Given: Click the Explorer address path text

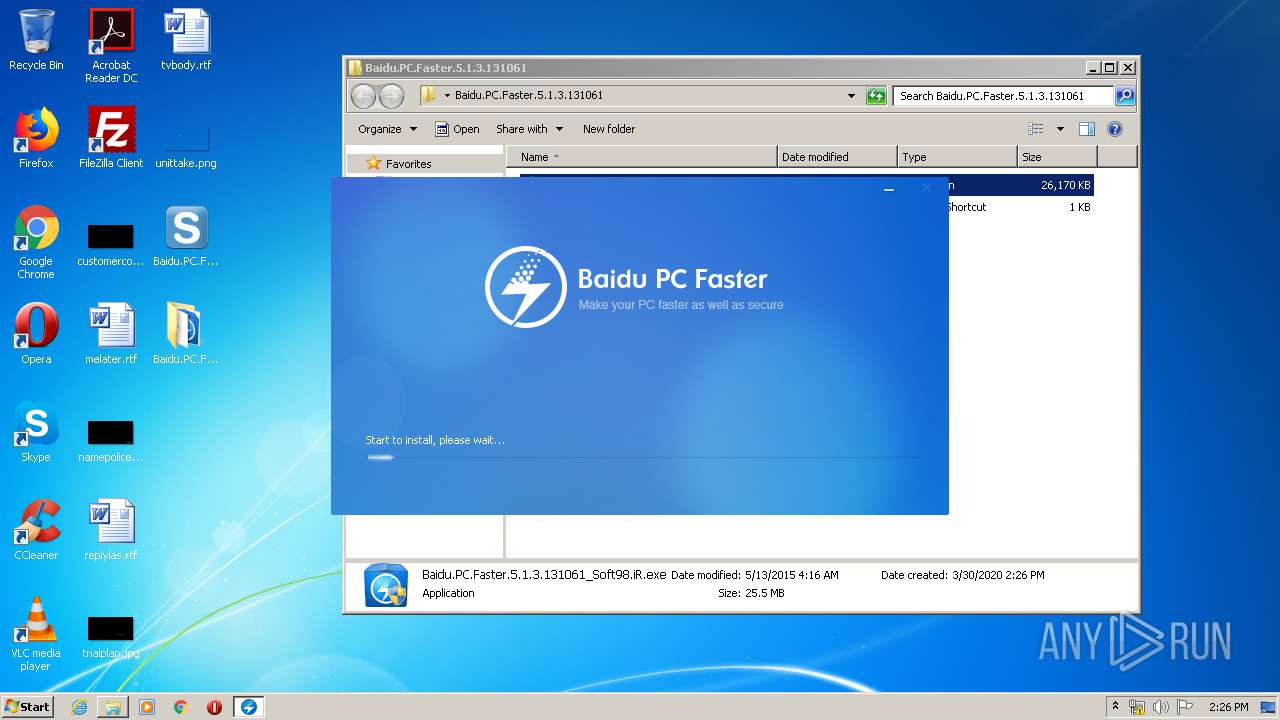Looking at the screenshot, I should coord(529,96).
